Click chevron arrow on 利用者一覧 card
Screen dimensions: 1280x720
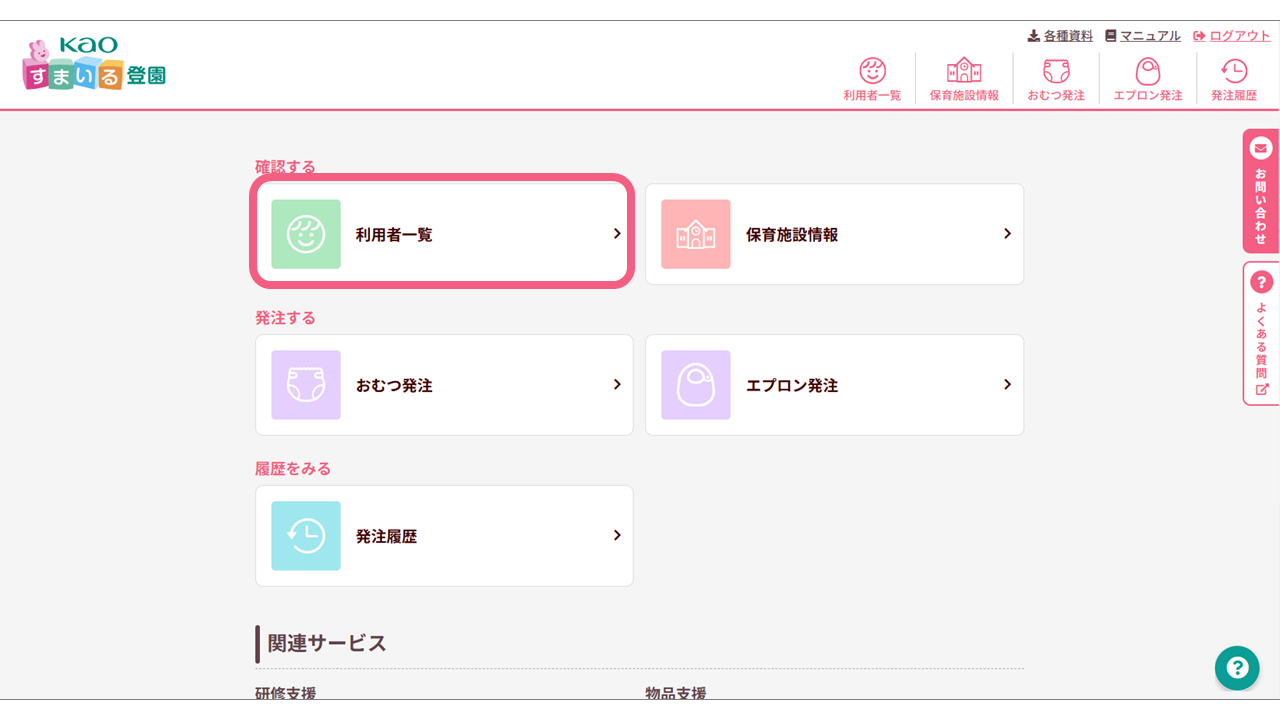617,234
